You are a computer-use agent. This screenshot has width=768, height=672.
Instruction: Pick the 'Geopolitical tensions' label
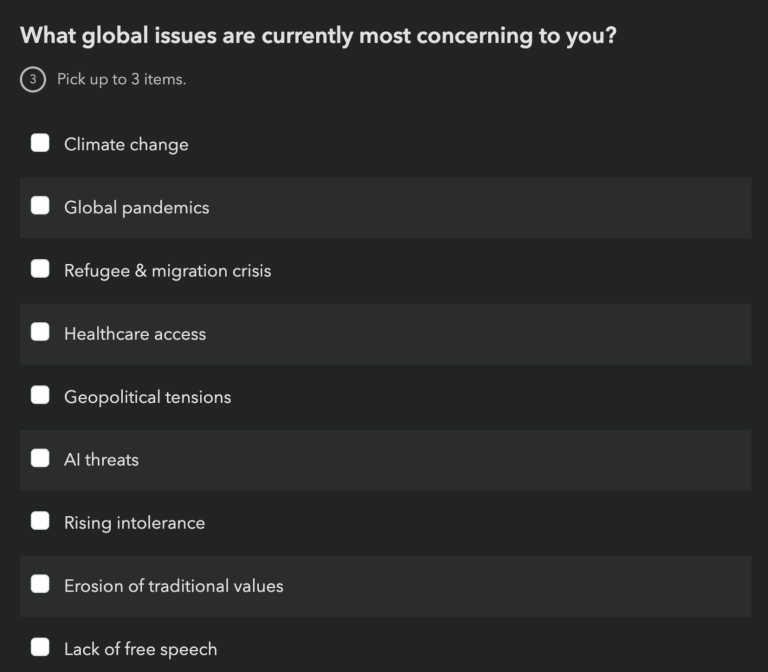coord(147,396)
